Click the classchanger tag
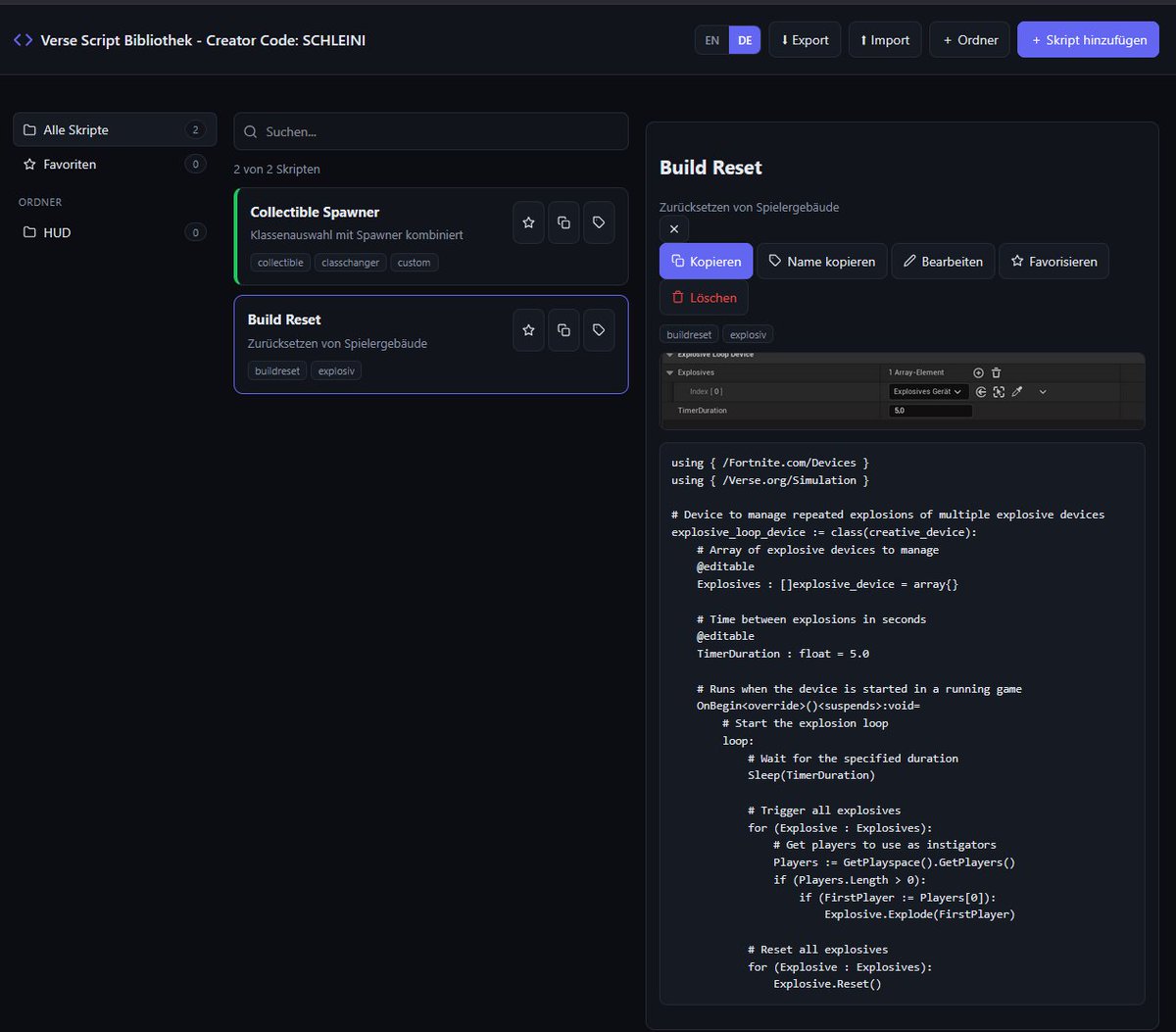This screenshot has width=1176, height=1032. [351, 263]
